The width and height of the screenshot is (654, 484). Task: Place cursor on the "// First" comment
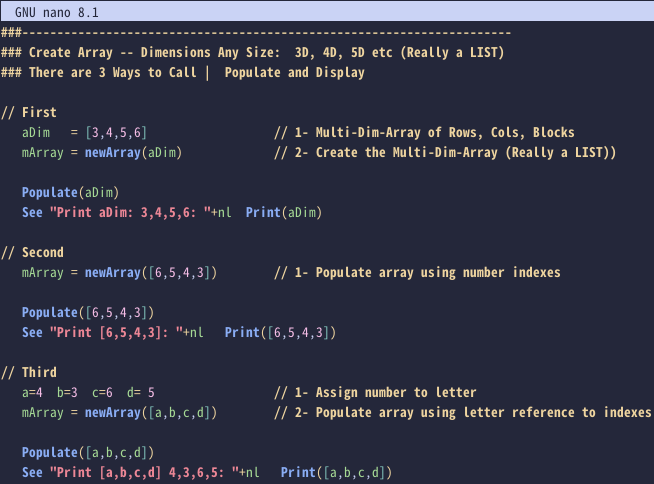(29, 112)
